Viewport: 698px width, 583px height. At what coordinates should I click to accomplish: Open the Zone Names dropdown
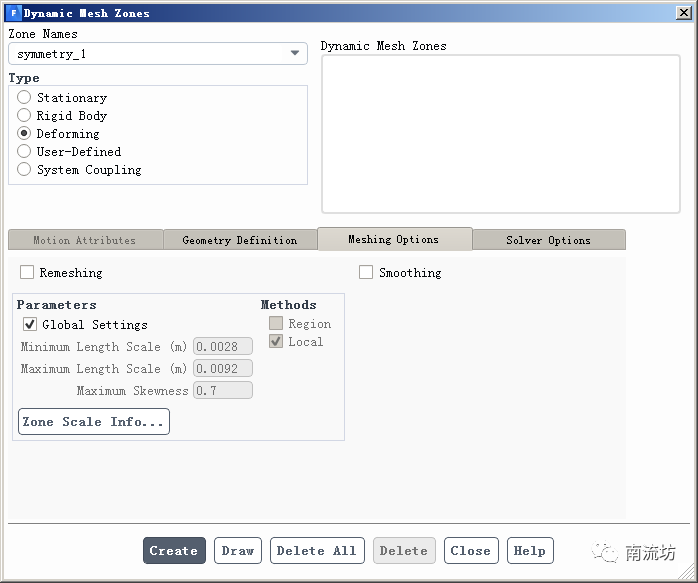coord(158,54)
